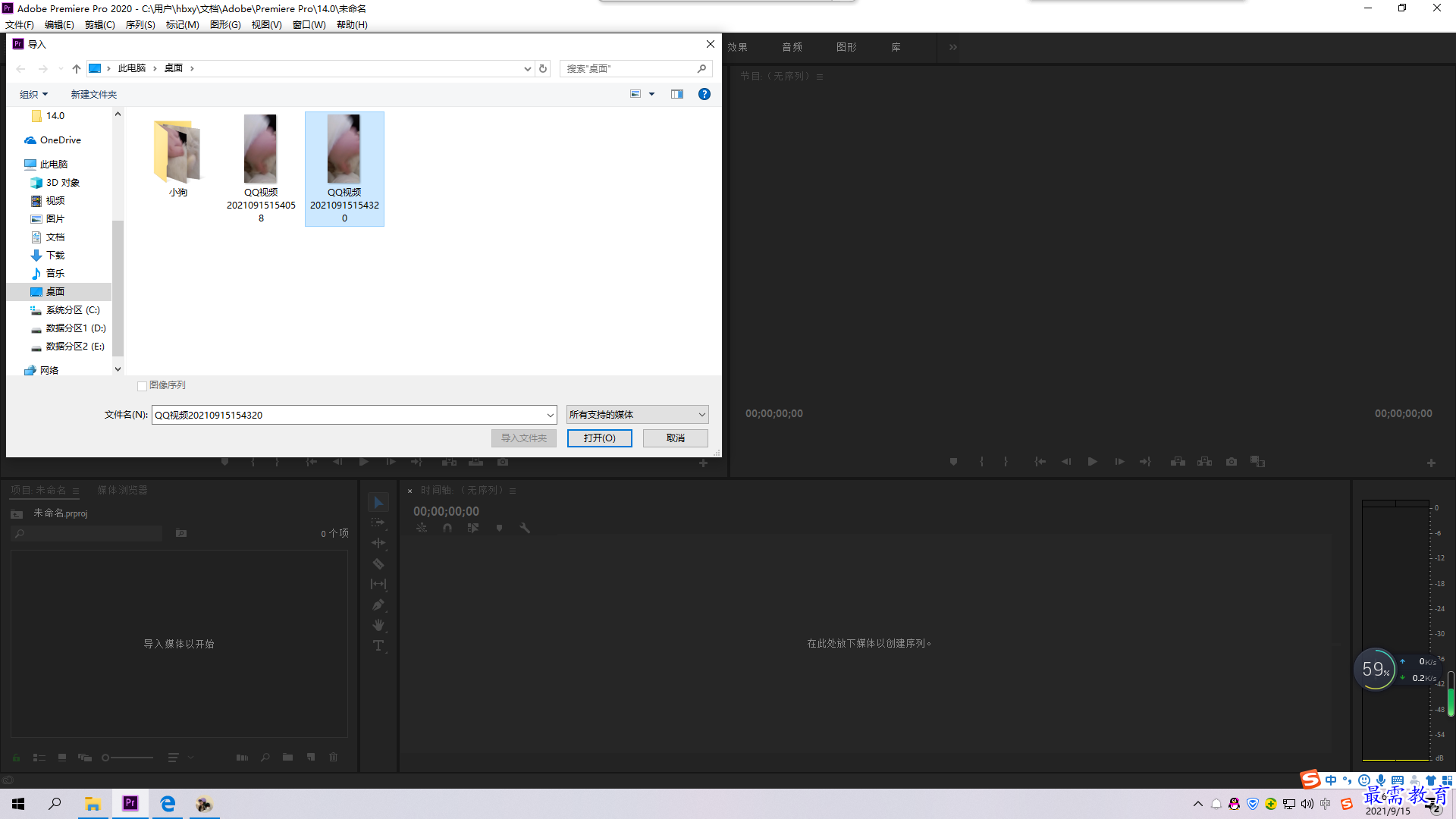Open Microsoft Edge from taskbar

pyautogui.click(x=168, y=804)
